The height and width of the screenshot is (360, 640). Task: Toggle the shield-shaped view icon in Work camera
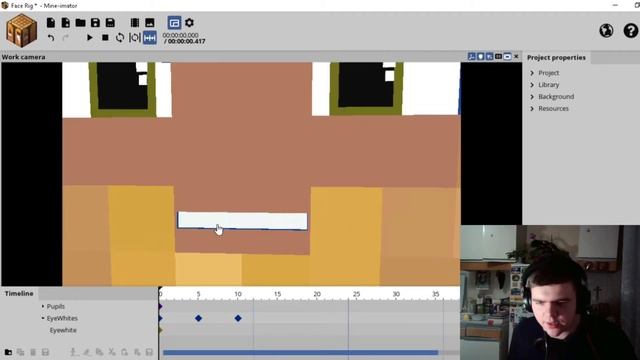[480, 56]
